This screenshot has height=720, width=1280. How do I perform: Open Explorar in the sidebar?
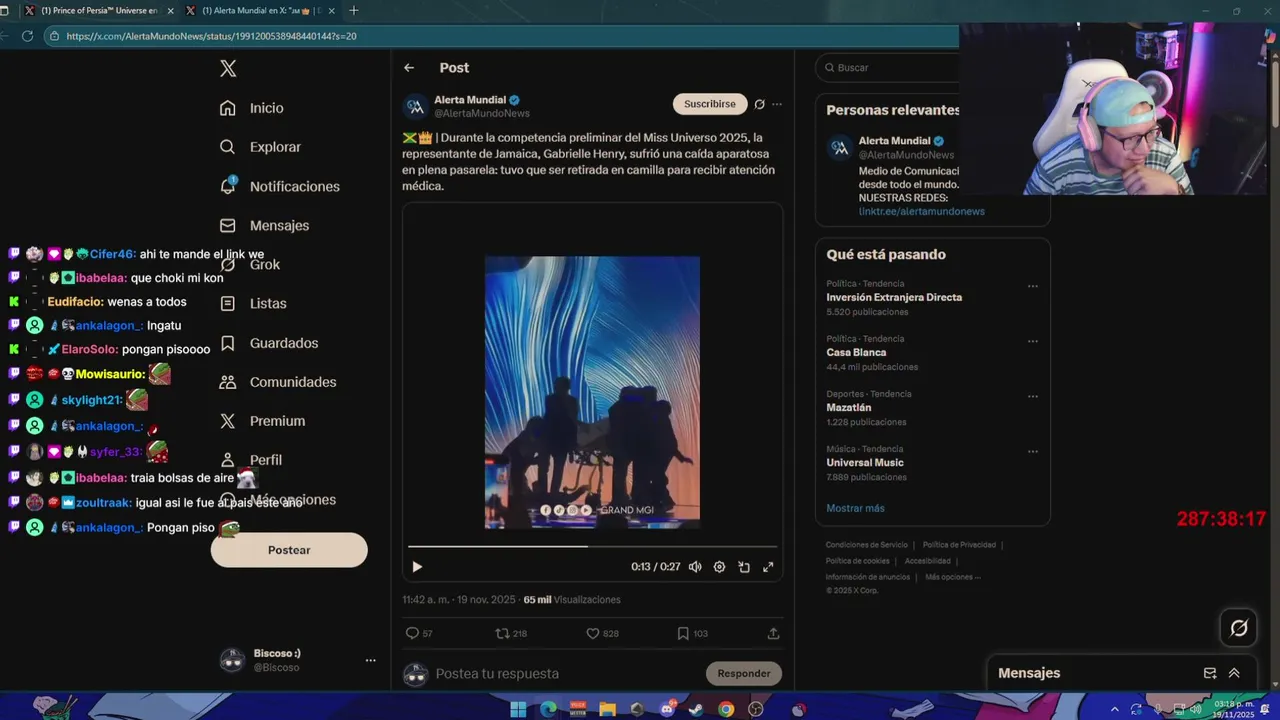(x=260, y=147)
